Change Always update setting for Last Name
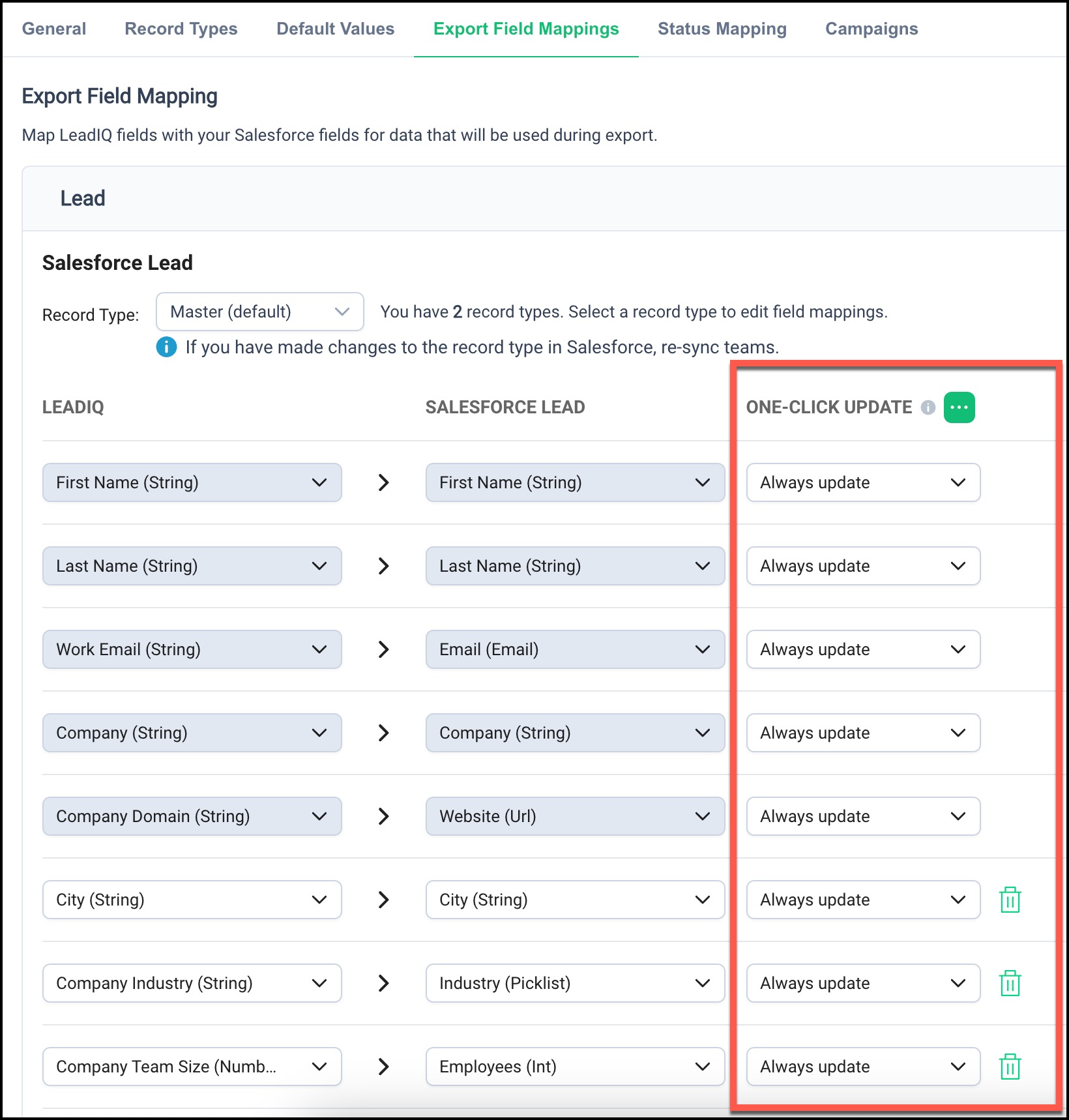 coord(862,566)
